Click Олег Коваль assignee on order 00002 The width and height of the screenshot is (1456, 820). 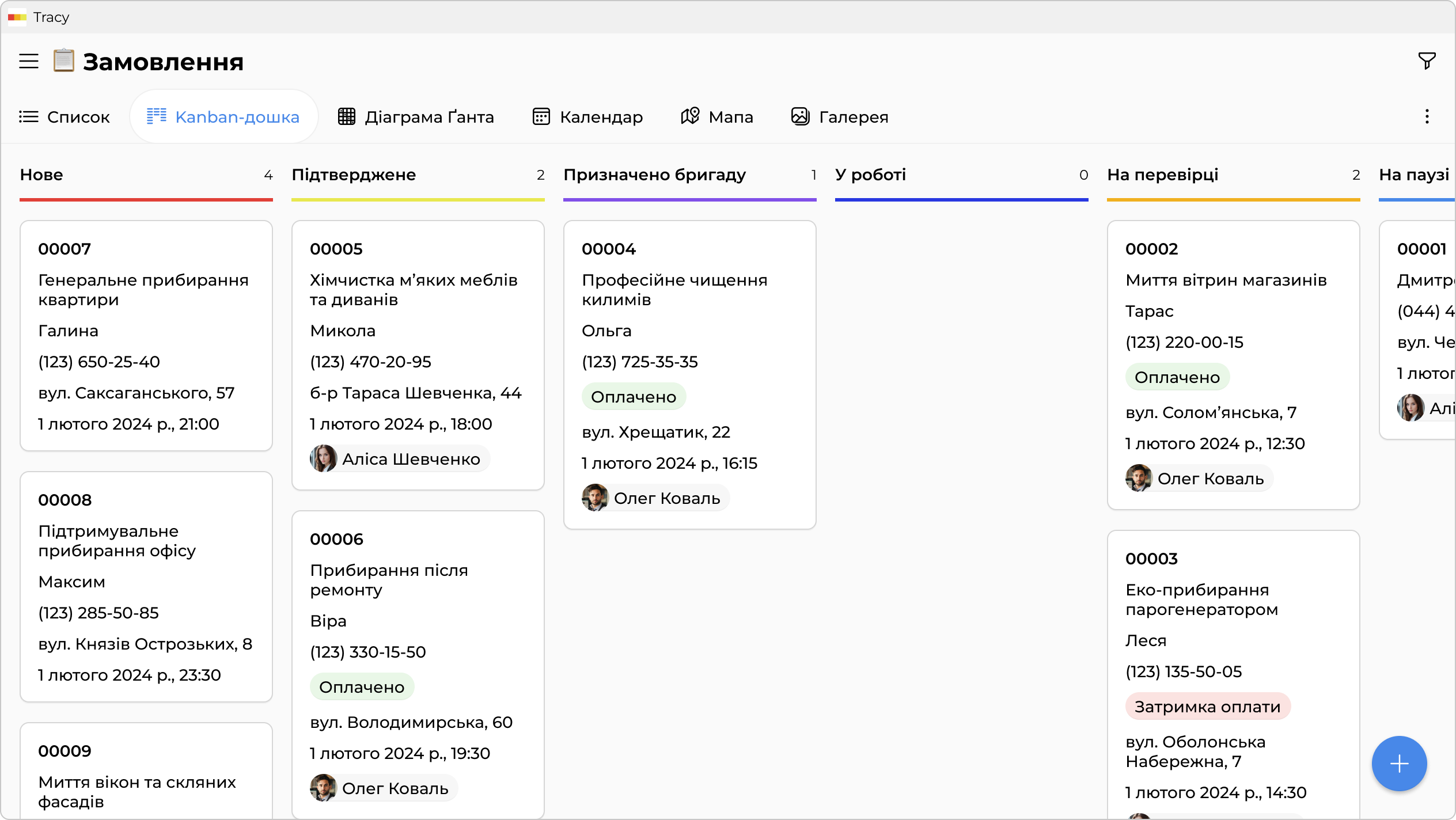pos(1198,479)
